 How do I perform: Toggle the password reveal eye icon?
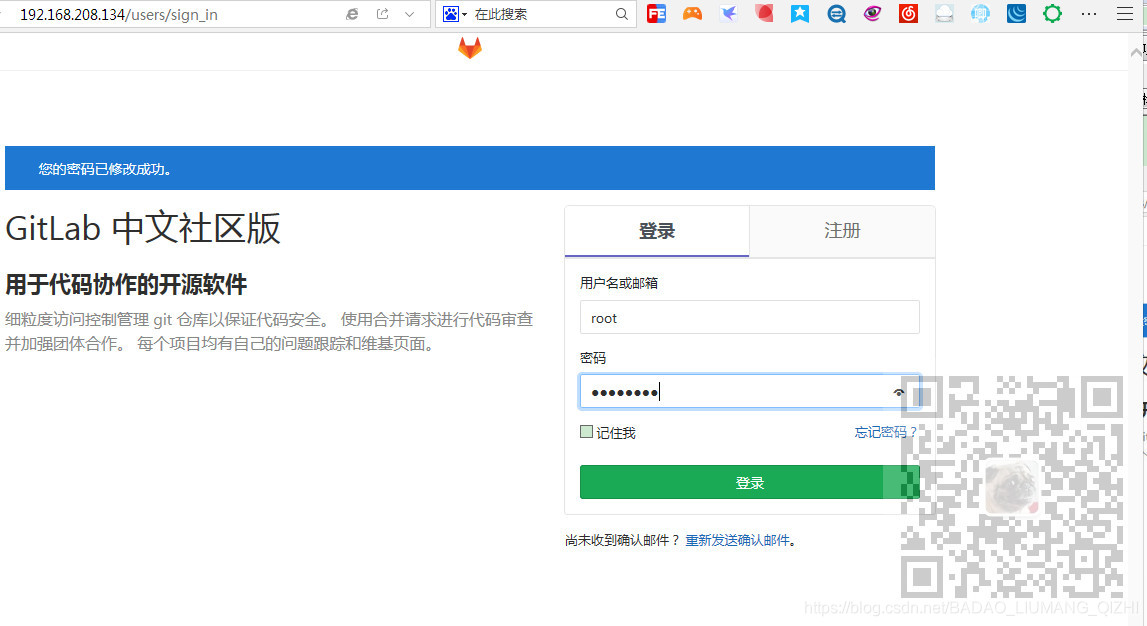pos(899,393)
